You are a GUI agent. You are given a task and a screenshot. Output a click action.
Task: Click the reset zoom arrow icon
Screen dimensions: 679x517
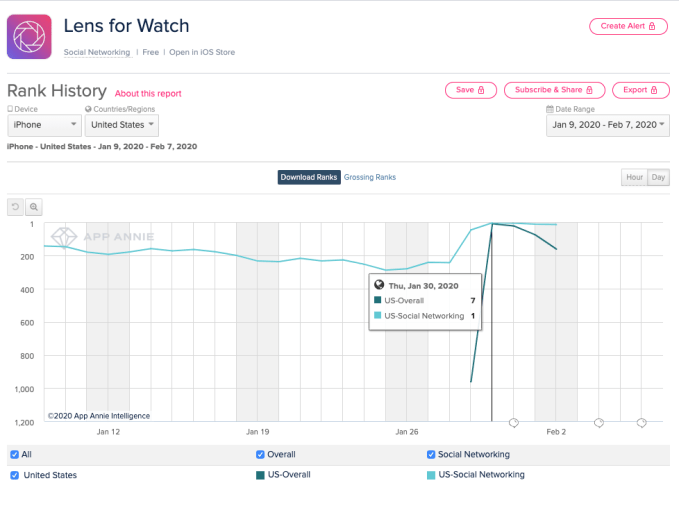[x=15, y=207]
